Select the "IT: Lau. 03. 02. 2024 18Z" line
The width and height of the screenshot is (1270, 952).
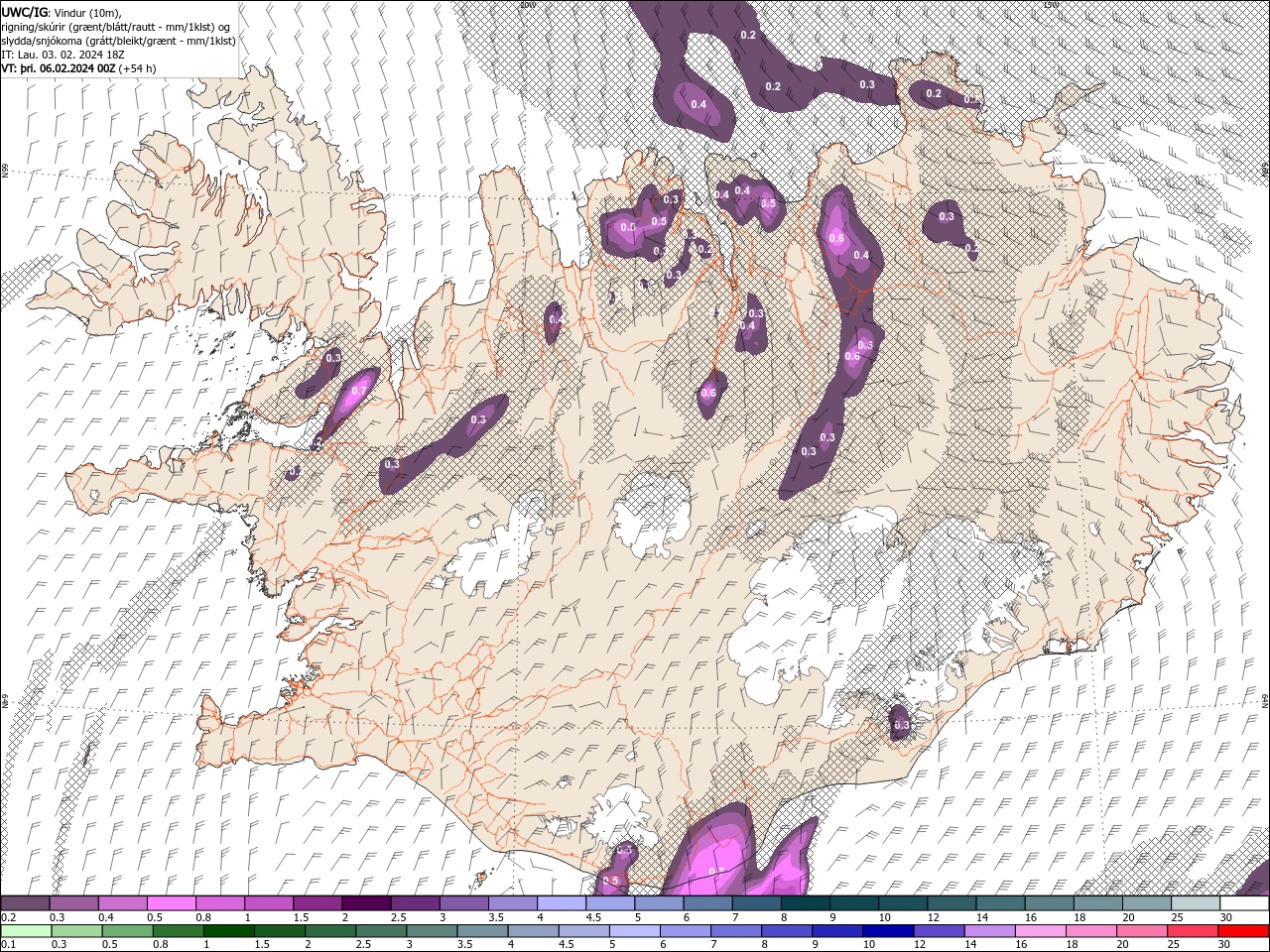[64, 55]
